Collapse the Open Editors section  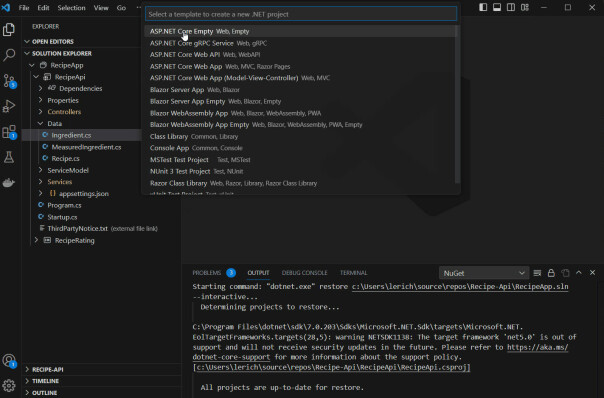[27, 42]
